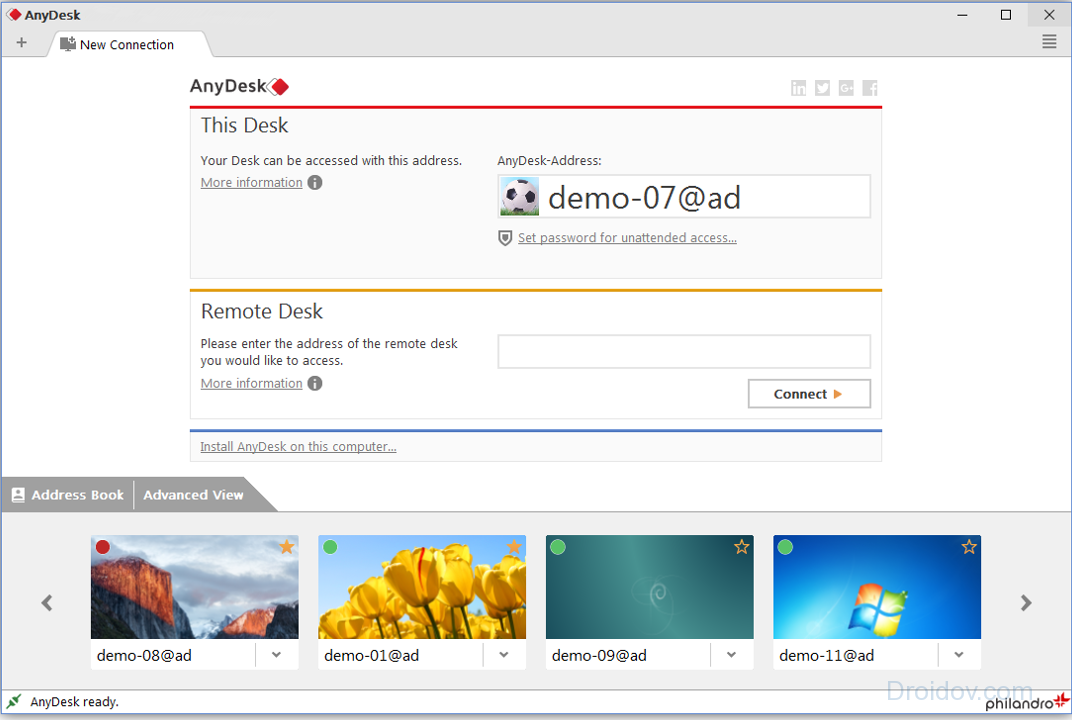Open the demo-11@ad options dropdown

(959, 655)
